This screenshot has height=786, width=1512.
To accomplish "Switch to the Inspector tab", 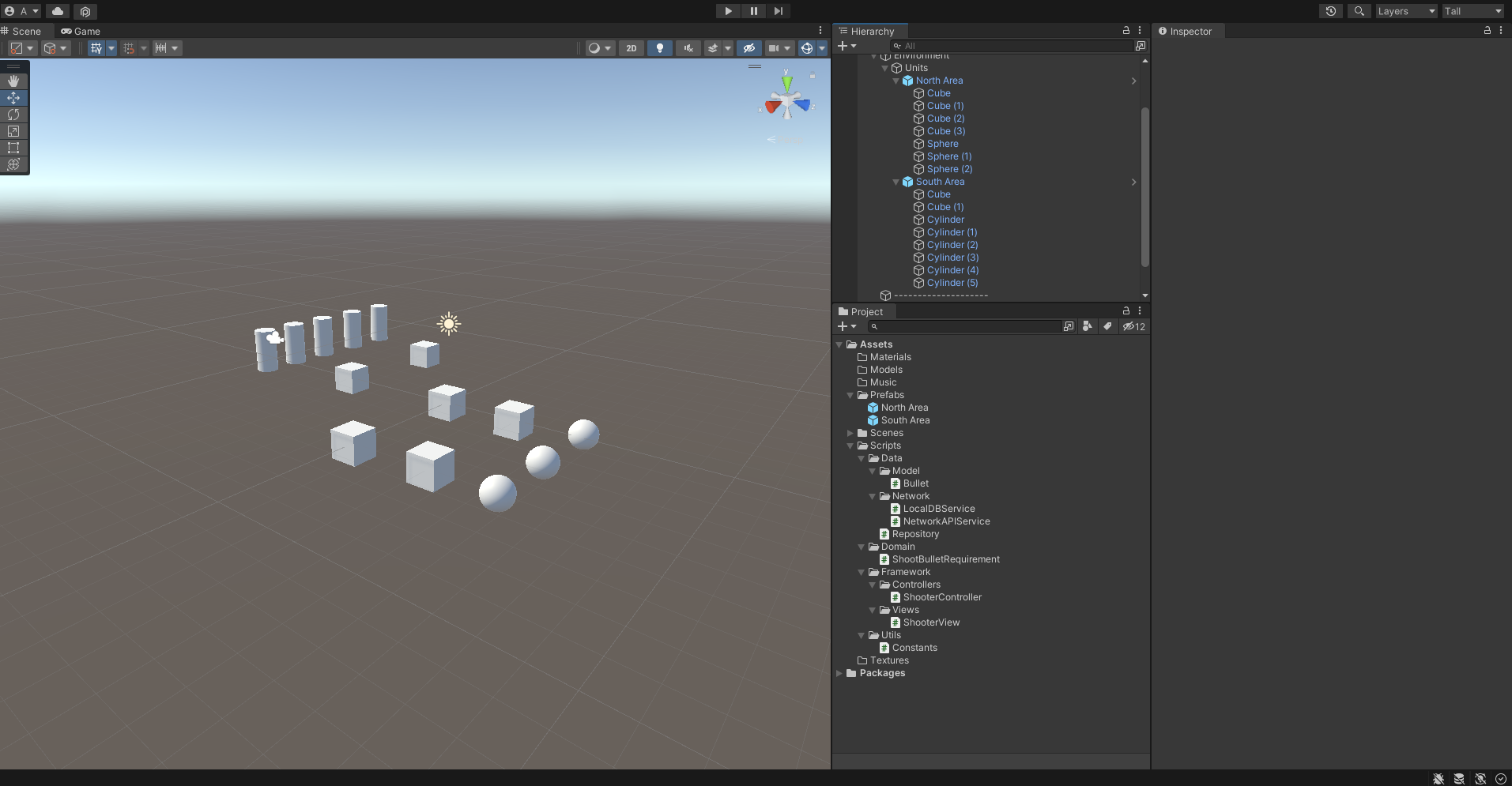I will tap(1190, 32).
